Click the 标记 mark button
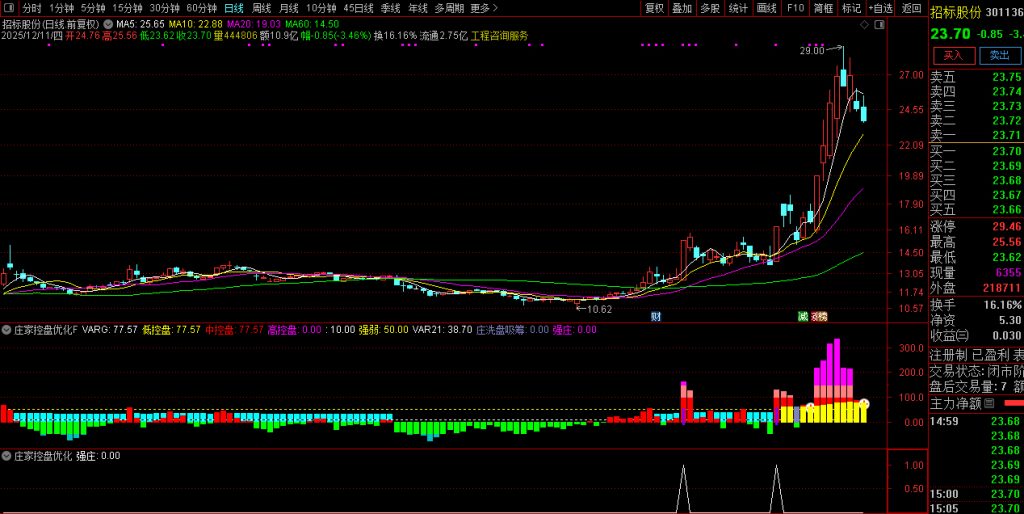This screenshot has width=1024, height=514. pyautogui.click(x=852, y=8)
